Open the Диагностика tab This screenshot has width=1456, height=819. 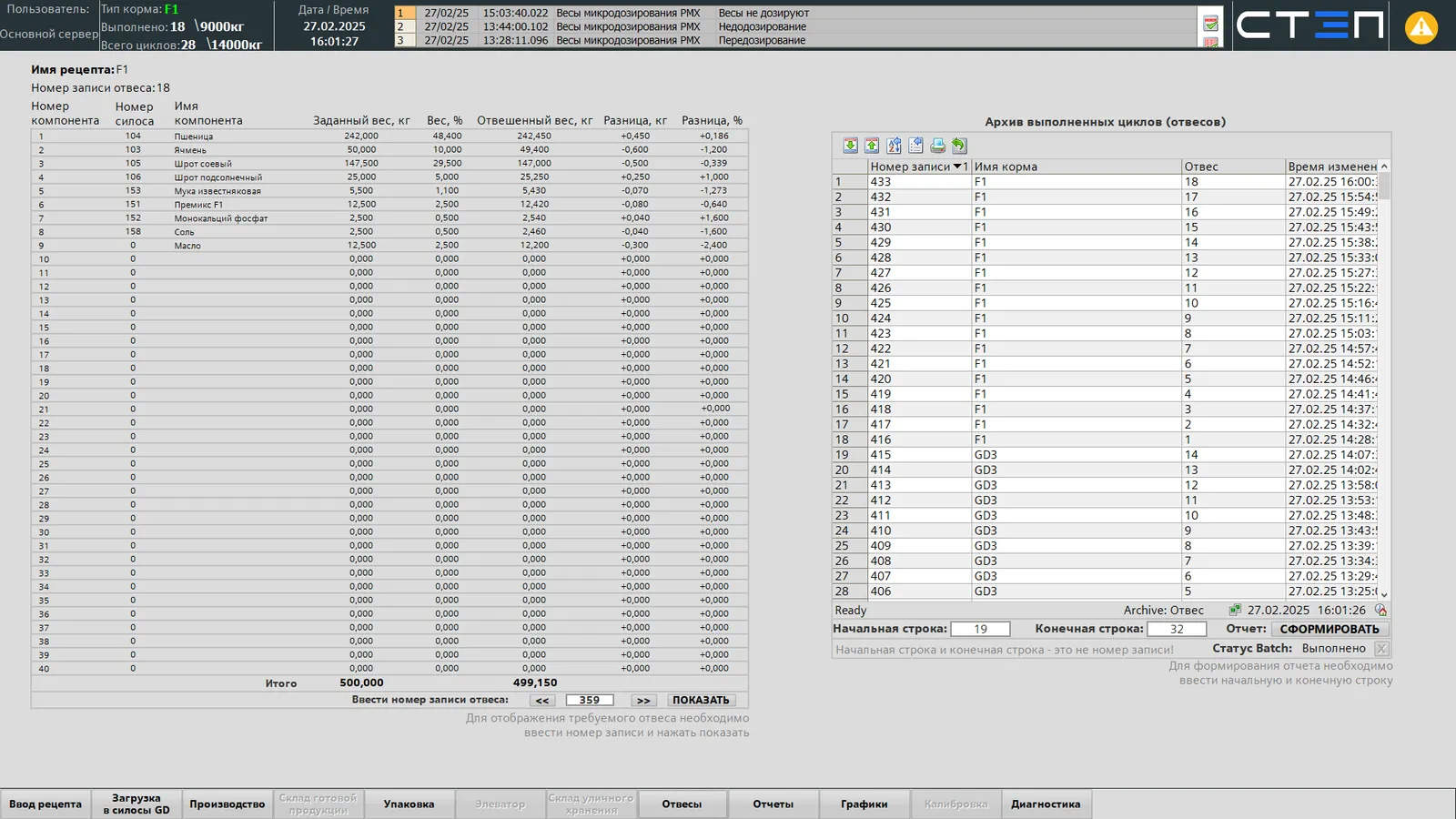point(1046,804)
